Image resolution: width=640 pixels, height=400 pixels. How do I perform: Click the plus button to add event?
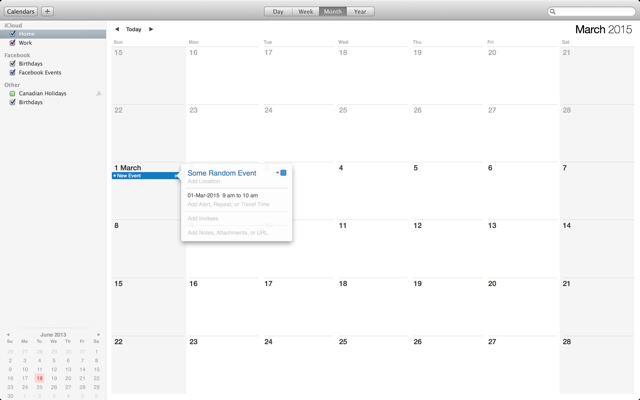(x=47, y=11)
